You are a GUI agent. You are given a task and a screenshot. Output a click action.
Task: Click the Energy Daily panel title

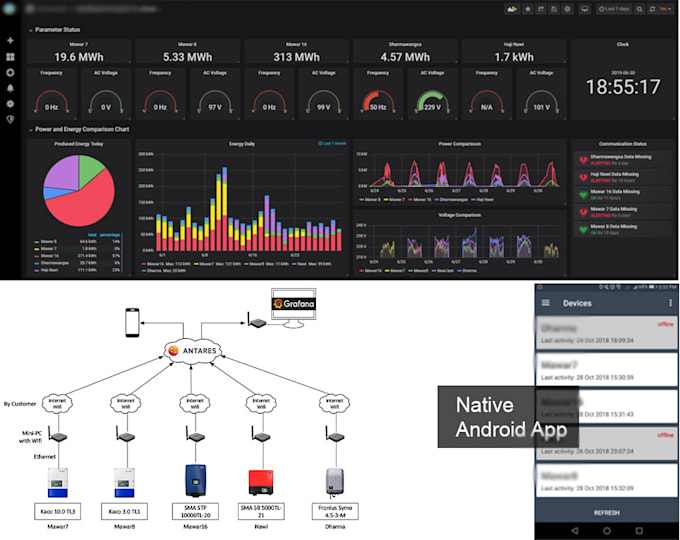click(242, 144)
